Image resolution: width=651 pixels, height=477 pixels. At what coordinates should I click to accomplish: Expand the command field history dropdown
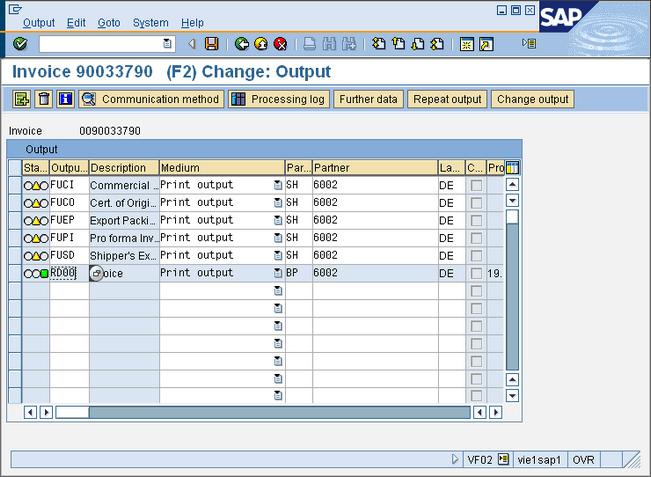[x=168, y=44]
